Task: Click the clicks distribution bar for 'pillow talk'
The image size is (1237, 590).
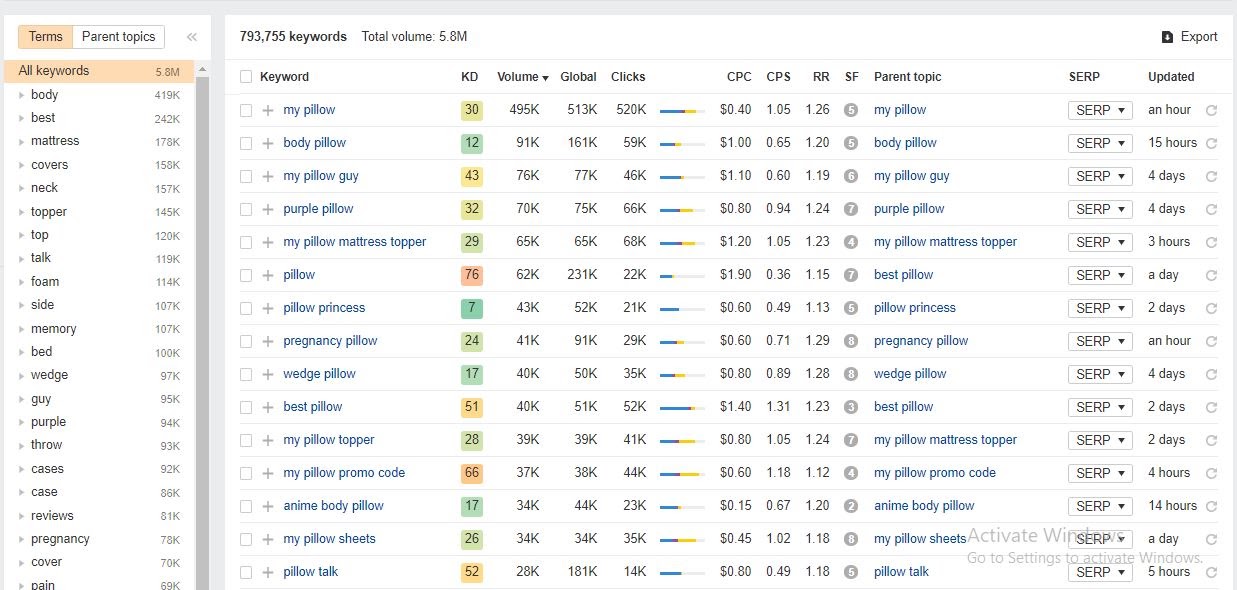Action: 682,573
